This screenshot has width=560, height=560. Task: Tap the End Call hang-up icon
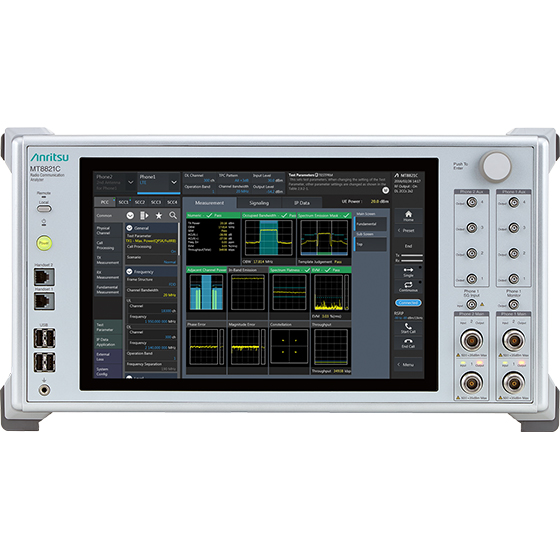(x=408, y=344)
